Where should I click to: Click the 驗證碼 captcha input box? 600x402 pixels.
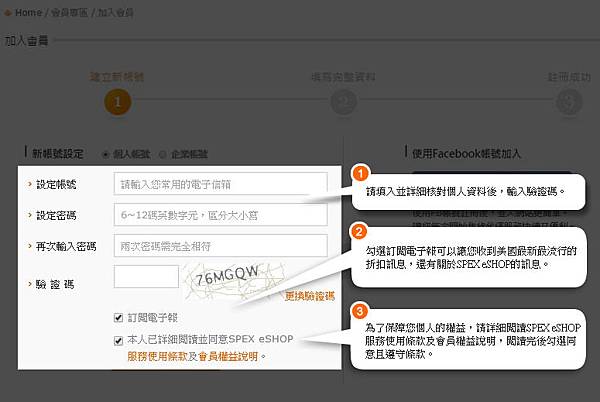(x=146, y=276)
